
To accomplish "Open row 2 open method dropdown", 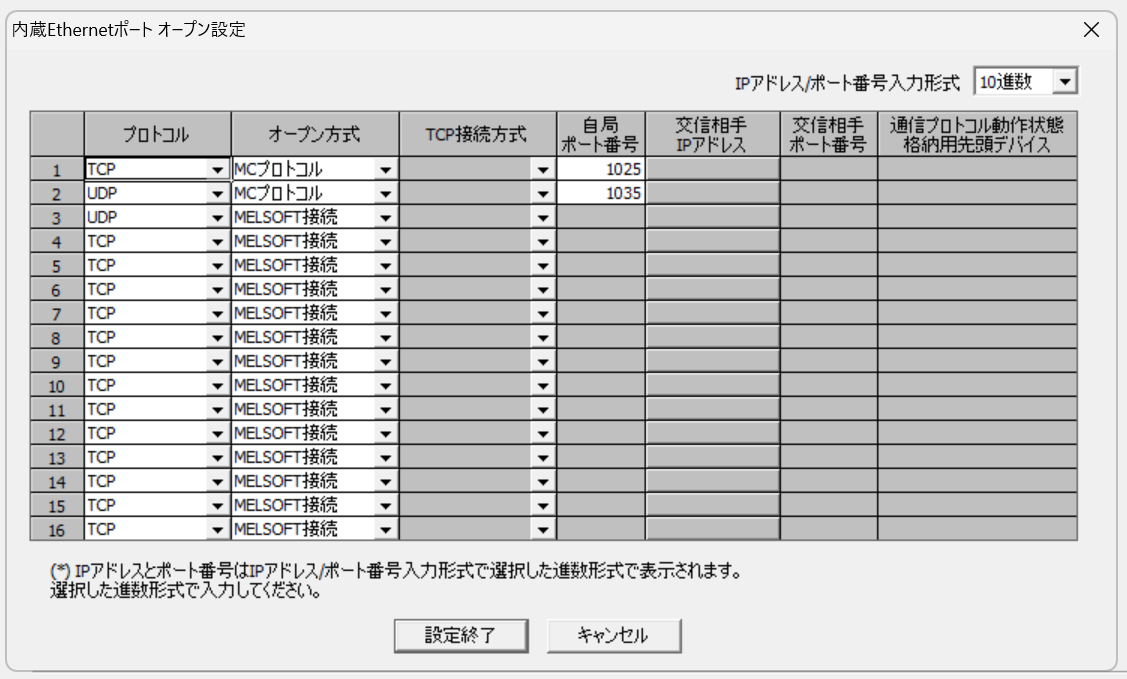I will click(385, 194).
